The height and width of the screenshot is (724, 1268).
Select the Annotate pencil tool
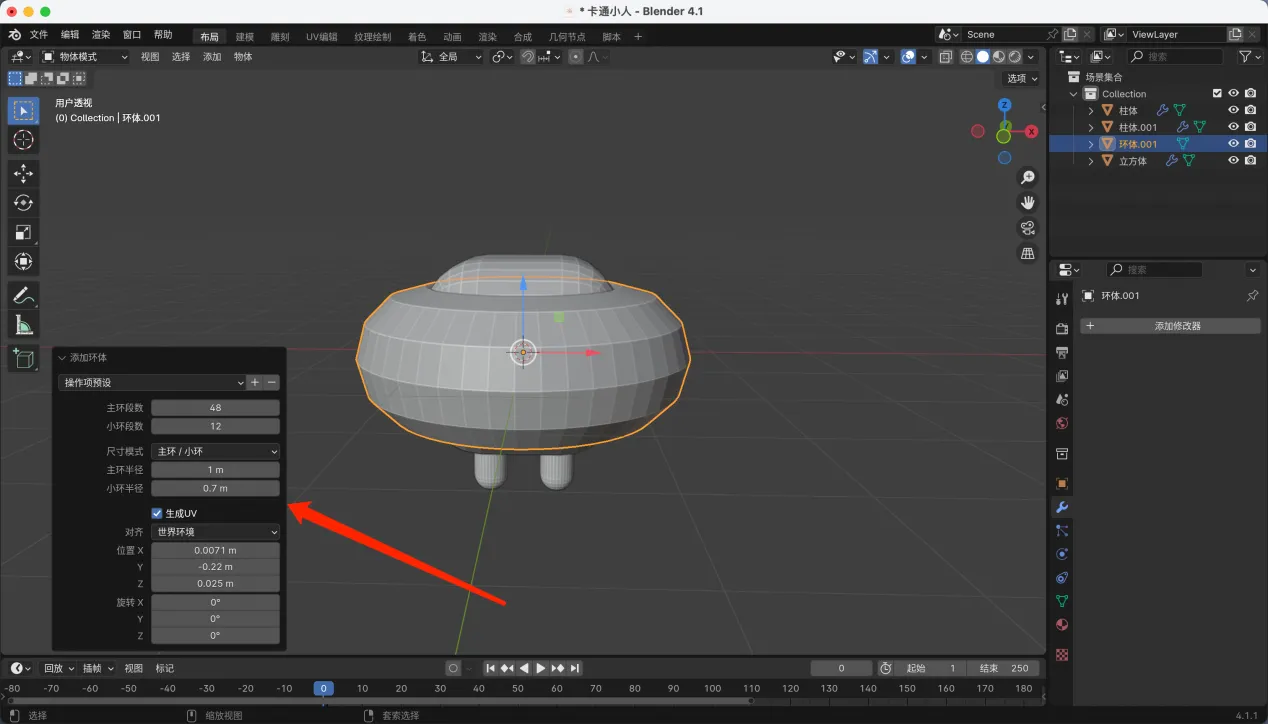pyautogui.click(x=23, y=295)
